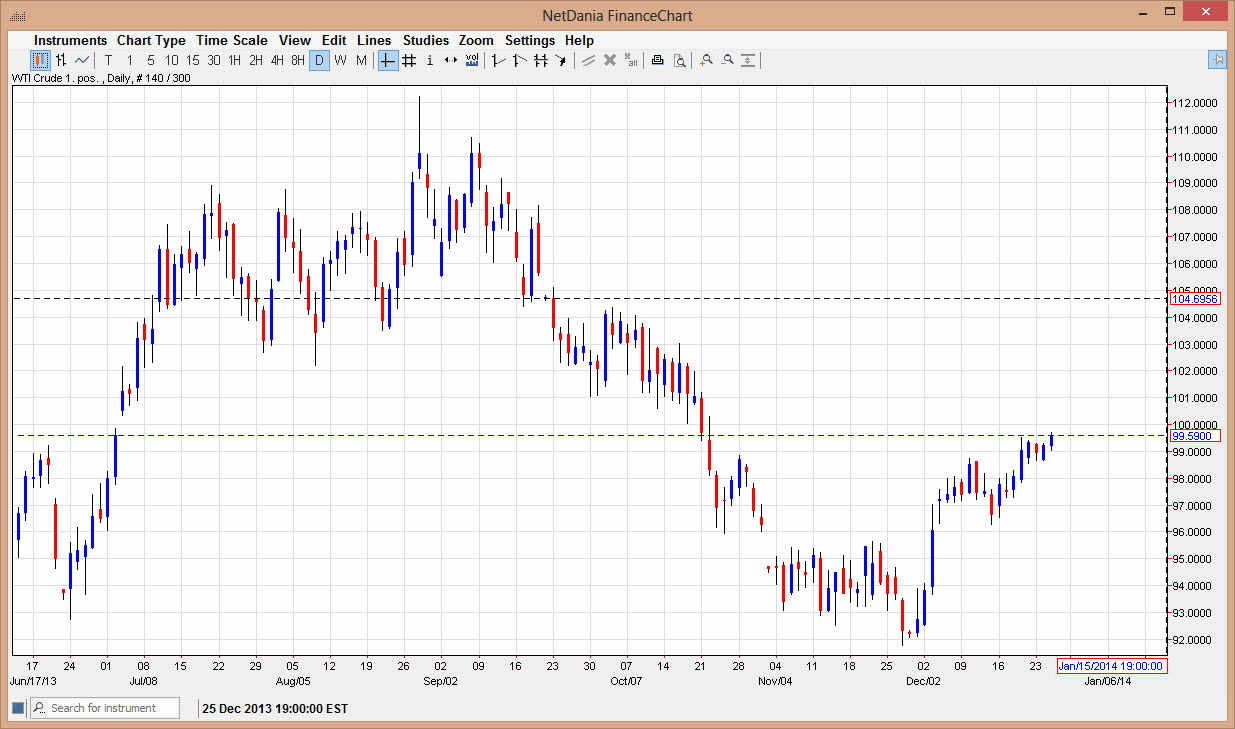
Task: Open the Time Scale menu
Action: point(231,40)
